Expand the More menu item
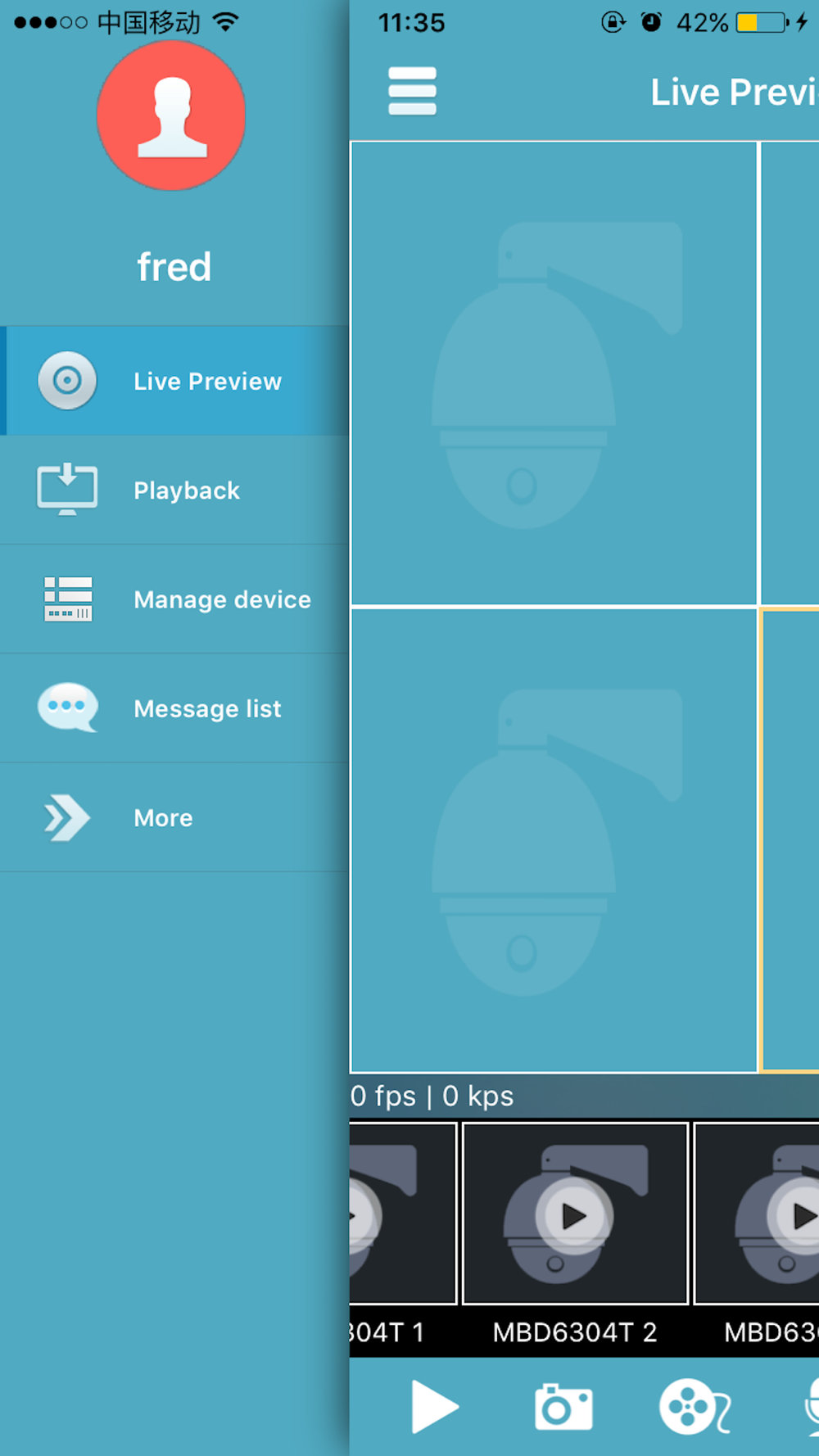Viewport: 819px width, 1456px height. click(174, 817)
